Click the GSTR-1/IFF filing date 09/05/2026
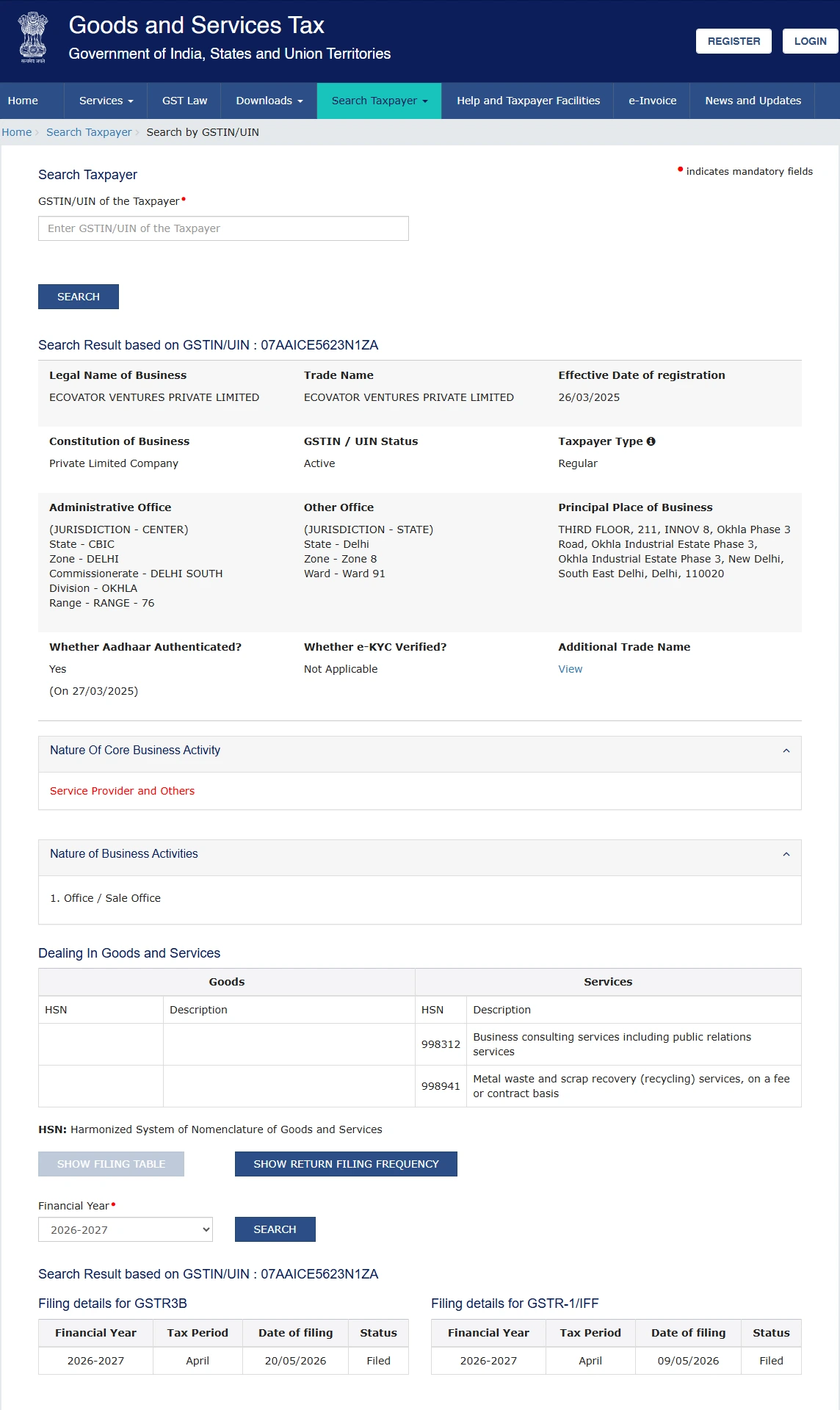840x1410 pixels. pos(688,1361)
